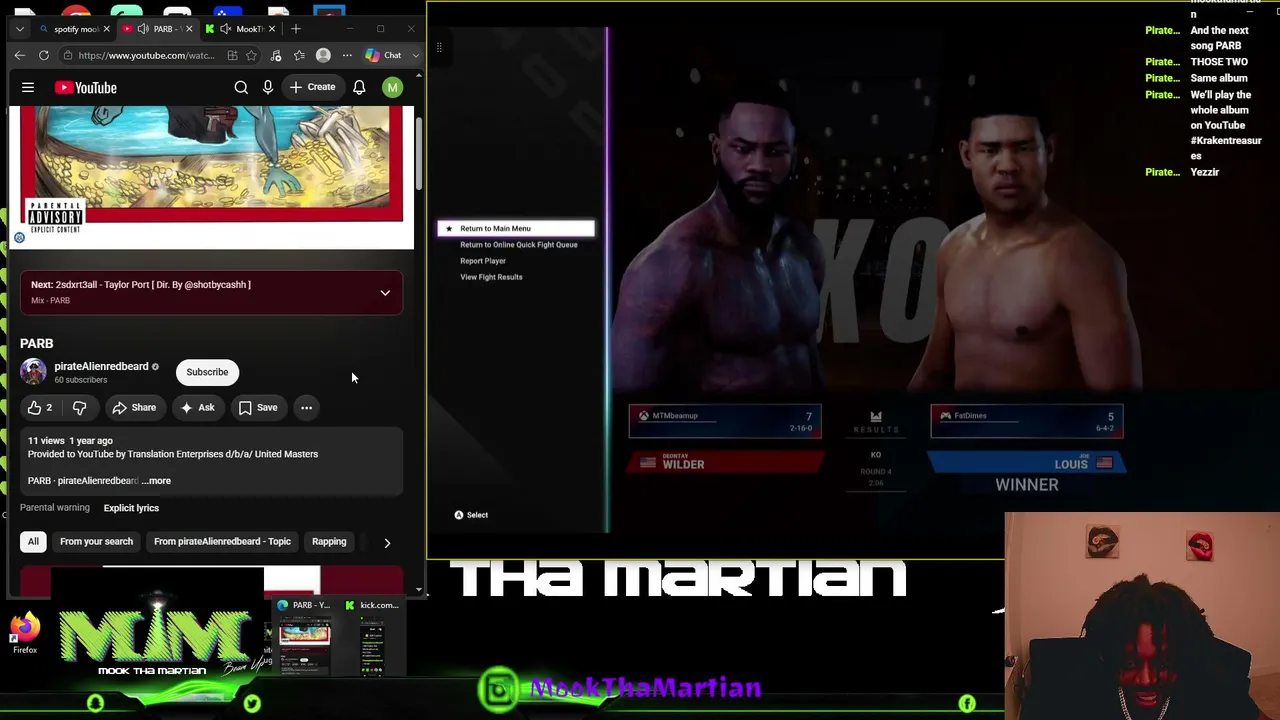Open Copilot Chat
Viewport: 1280px width, 720px height.
pyautogui.click(x=383, y=56)
